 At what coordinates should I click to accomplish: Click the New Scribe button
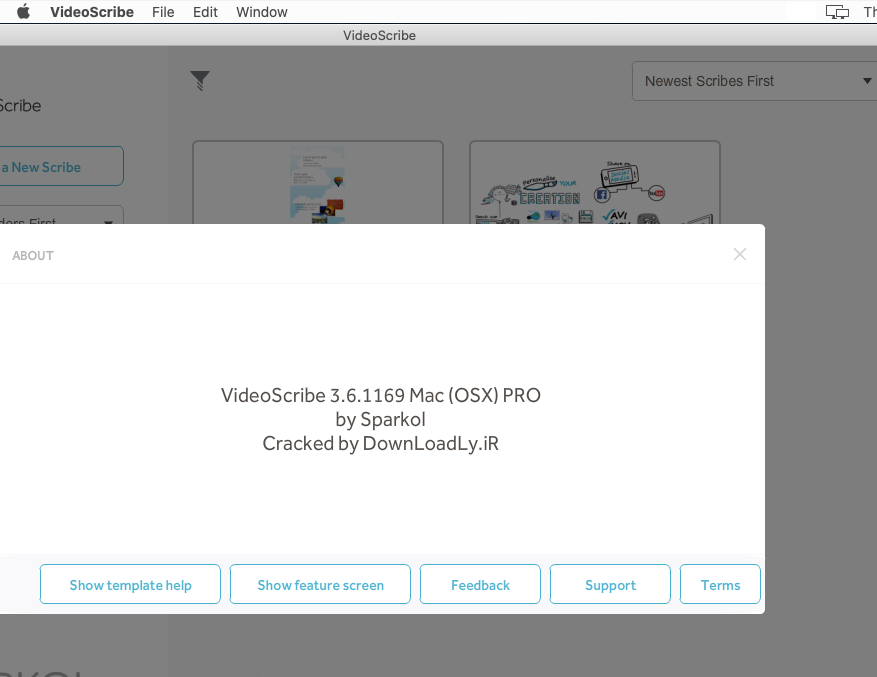coord(61,166)
